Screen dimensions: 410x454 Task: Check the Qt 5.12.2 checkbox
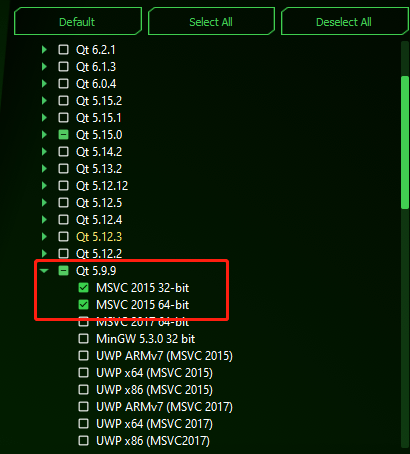point(63,254)
